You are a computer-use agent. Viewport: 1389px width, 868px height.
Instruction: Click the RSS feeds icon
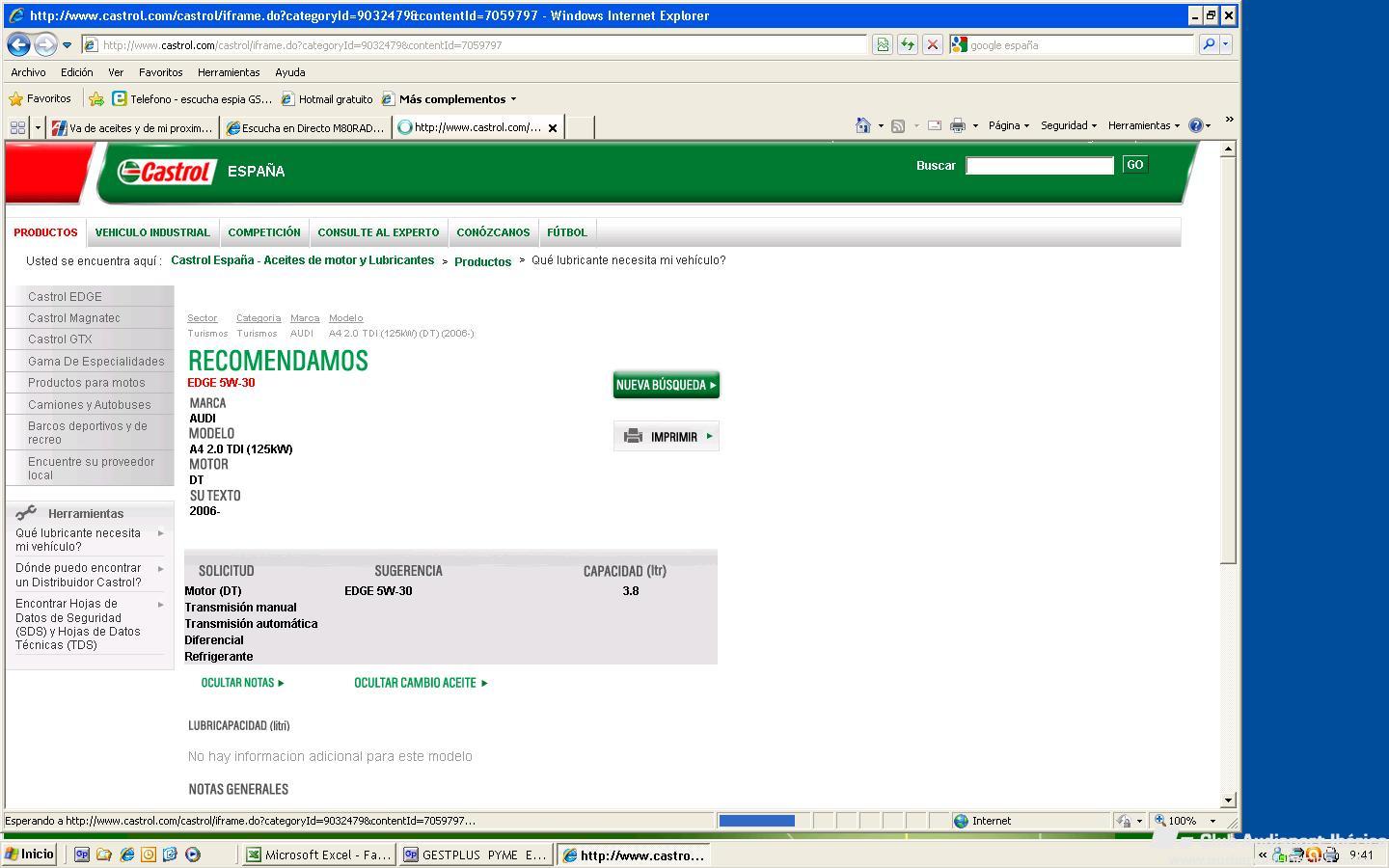tap(898, 125)
